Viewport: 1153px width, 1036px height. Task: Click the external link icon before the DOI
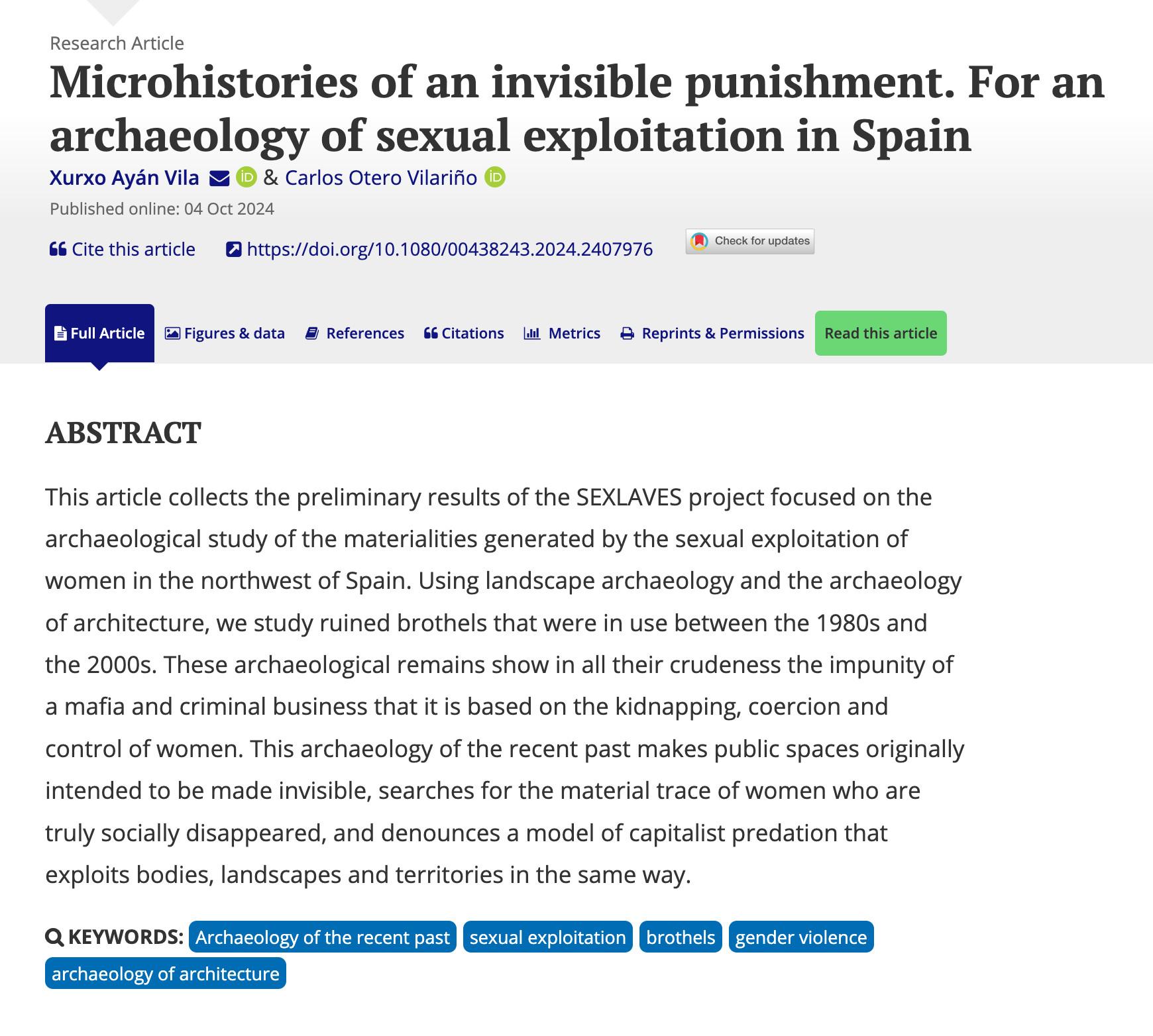click(233, 249)
